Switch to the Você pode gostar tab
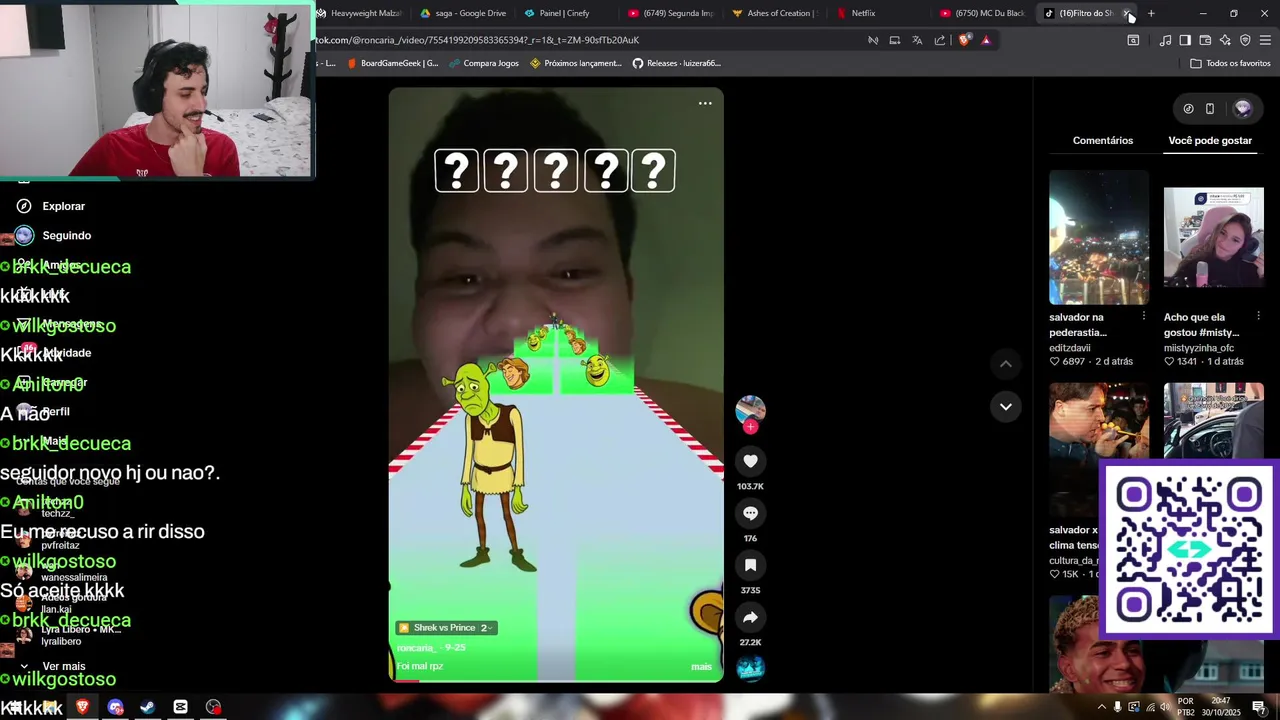This screenshot has width=1280, height=720. tap(1210, 140)
